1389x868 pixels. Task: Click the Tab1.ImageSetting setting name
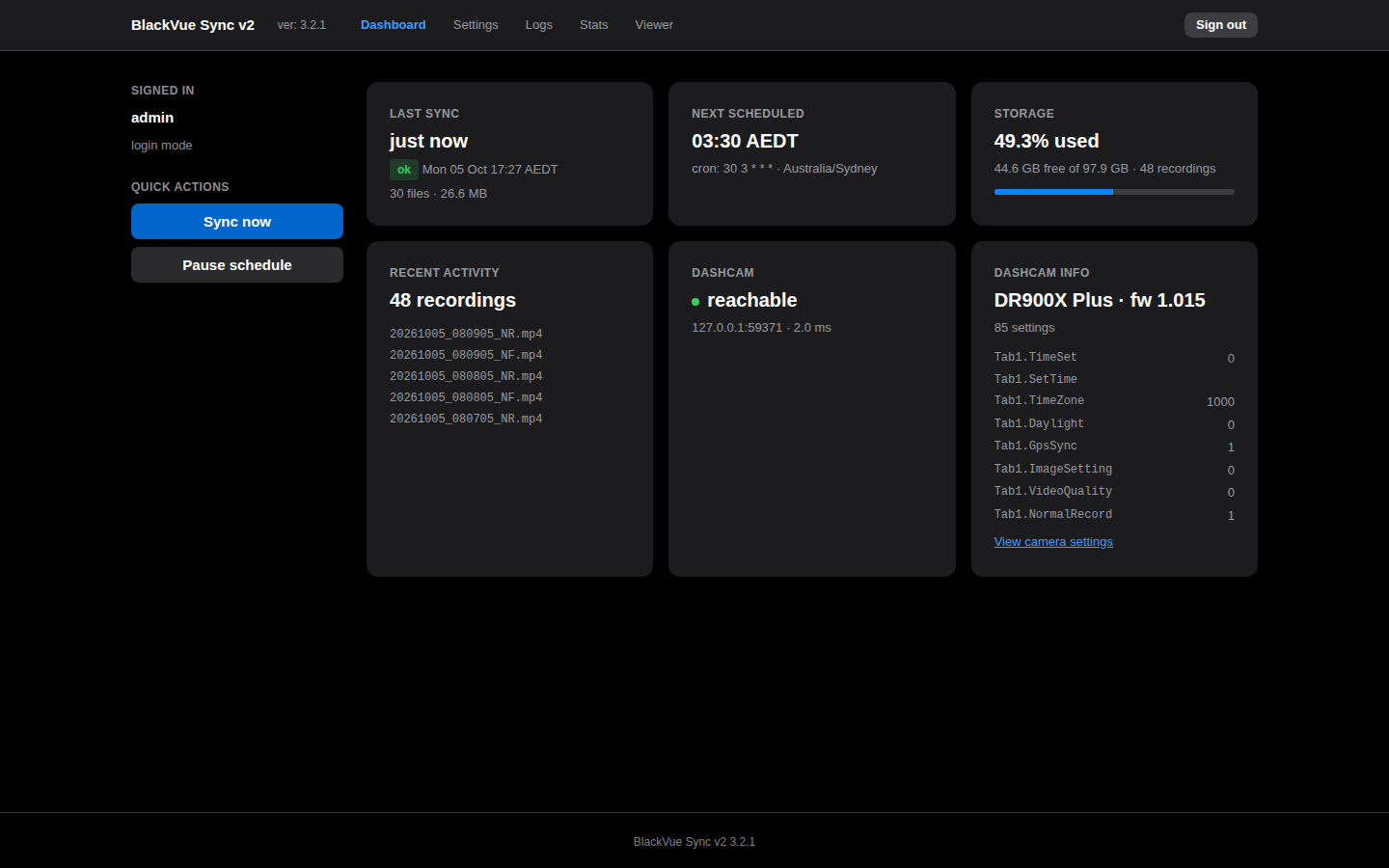pyautogui.click(x=1053, y=470)
